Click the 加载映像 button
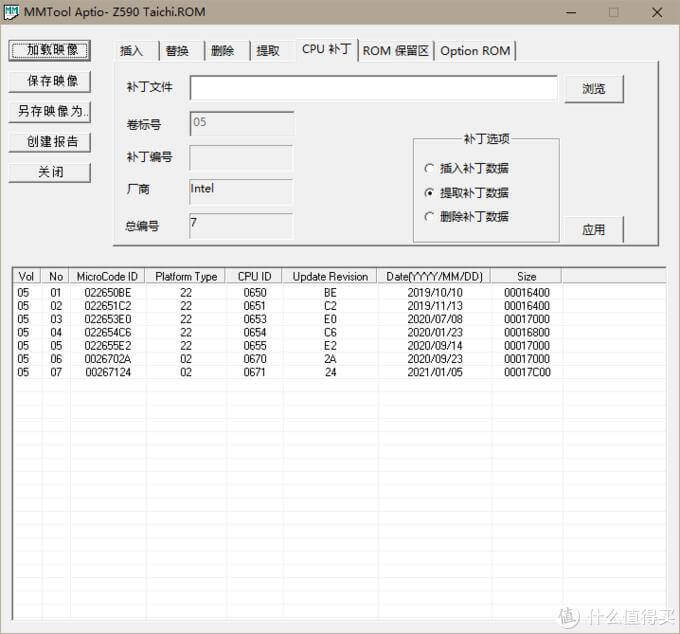Image resolution: width=680 pixels, height=634 pixels. pyautogui.click(x=51, y=51)
